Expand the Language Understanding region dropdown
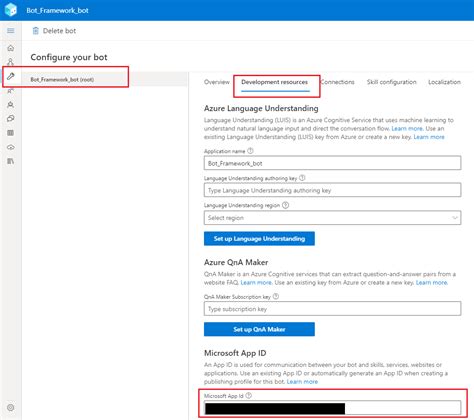 click(332, 218)
